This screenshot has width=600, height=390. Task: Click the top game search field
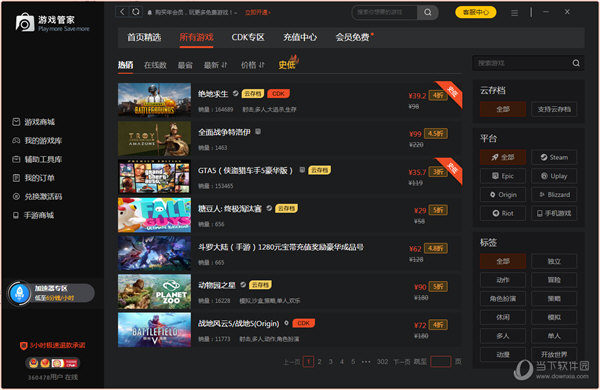(385, 12)
